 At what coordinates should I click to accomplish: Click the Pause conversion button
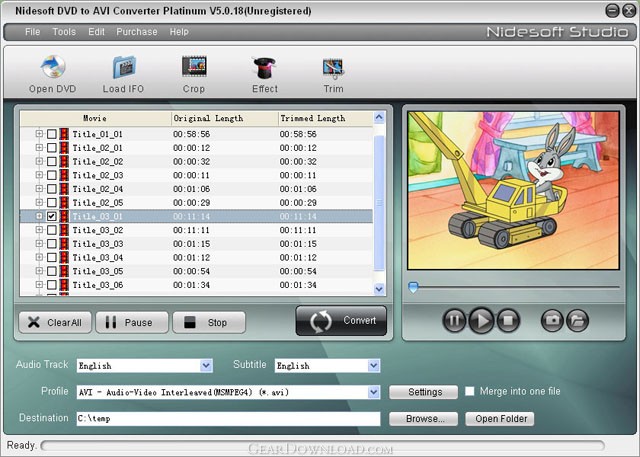(132, 322)
